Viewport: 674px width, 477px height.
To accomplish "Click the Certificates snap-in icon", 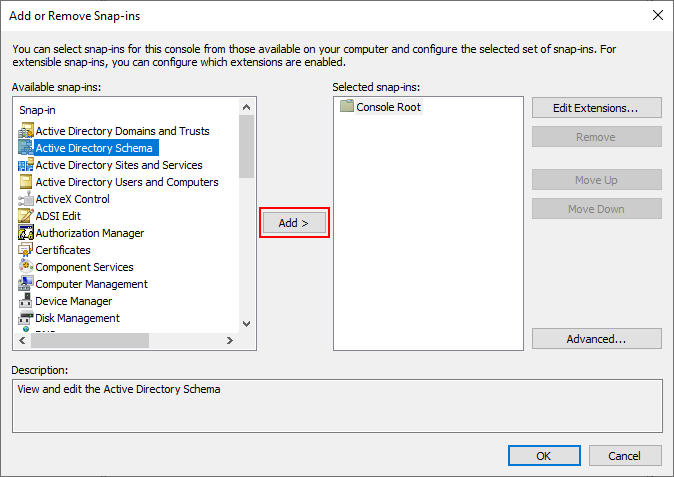I will tap(26, 250).
